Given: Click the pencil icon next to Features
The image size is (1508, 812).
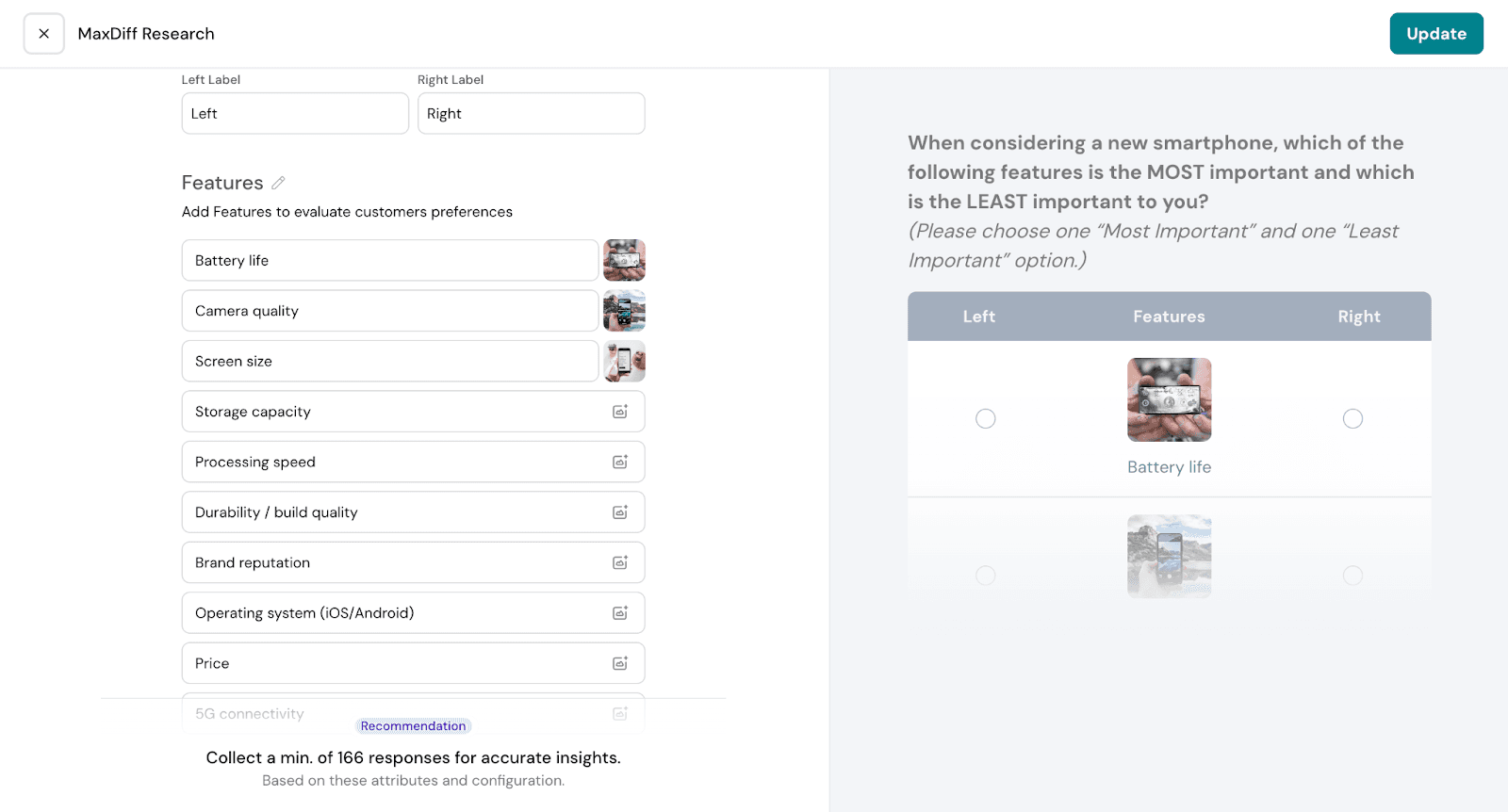Looking at the screenshot, I should 278,183.
